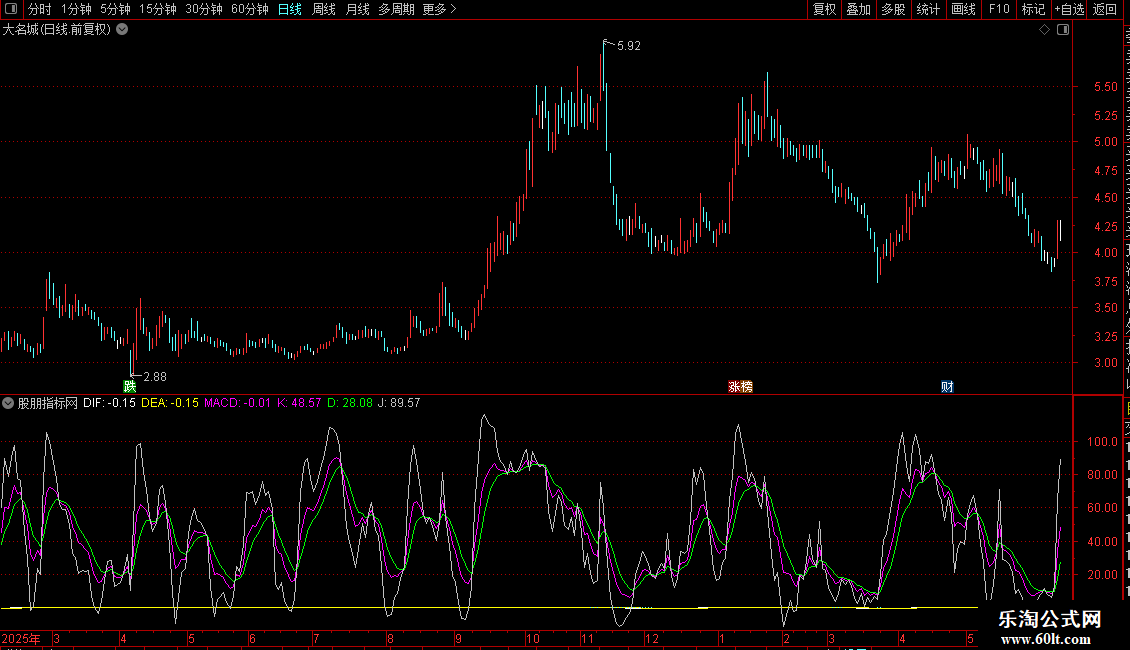This screenshot has height=650, width=1130.
Task: Open dropdown next to 大名城 title
Action: click(x=123, y=30)
